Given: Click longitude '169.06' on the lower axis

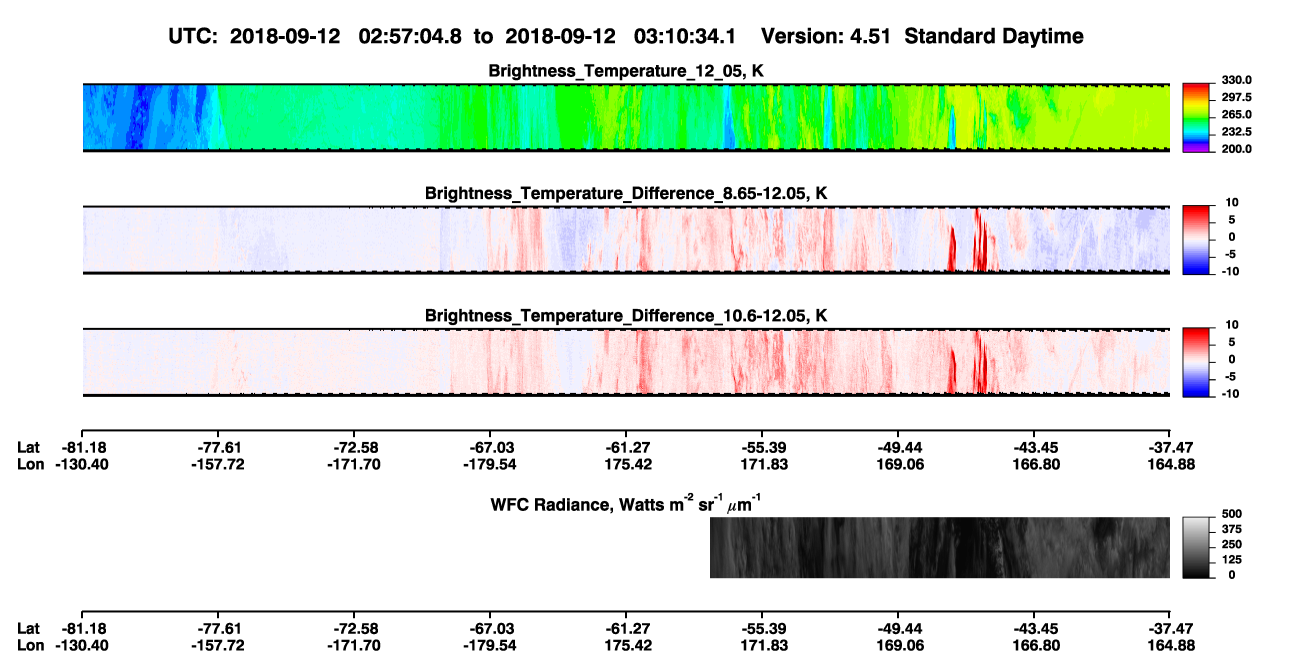Looking at the screenshot, I should click(898, 645).
